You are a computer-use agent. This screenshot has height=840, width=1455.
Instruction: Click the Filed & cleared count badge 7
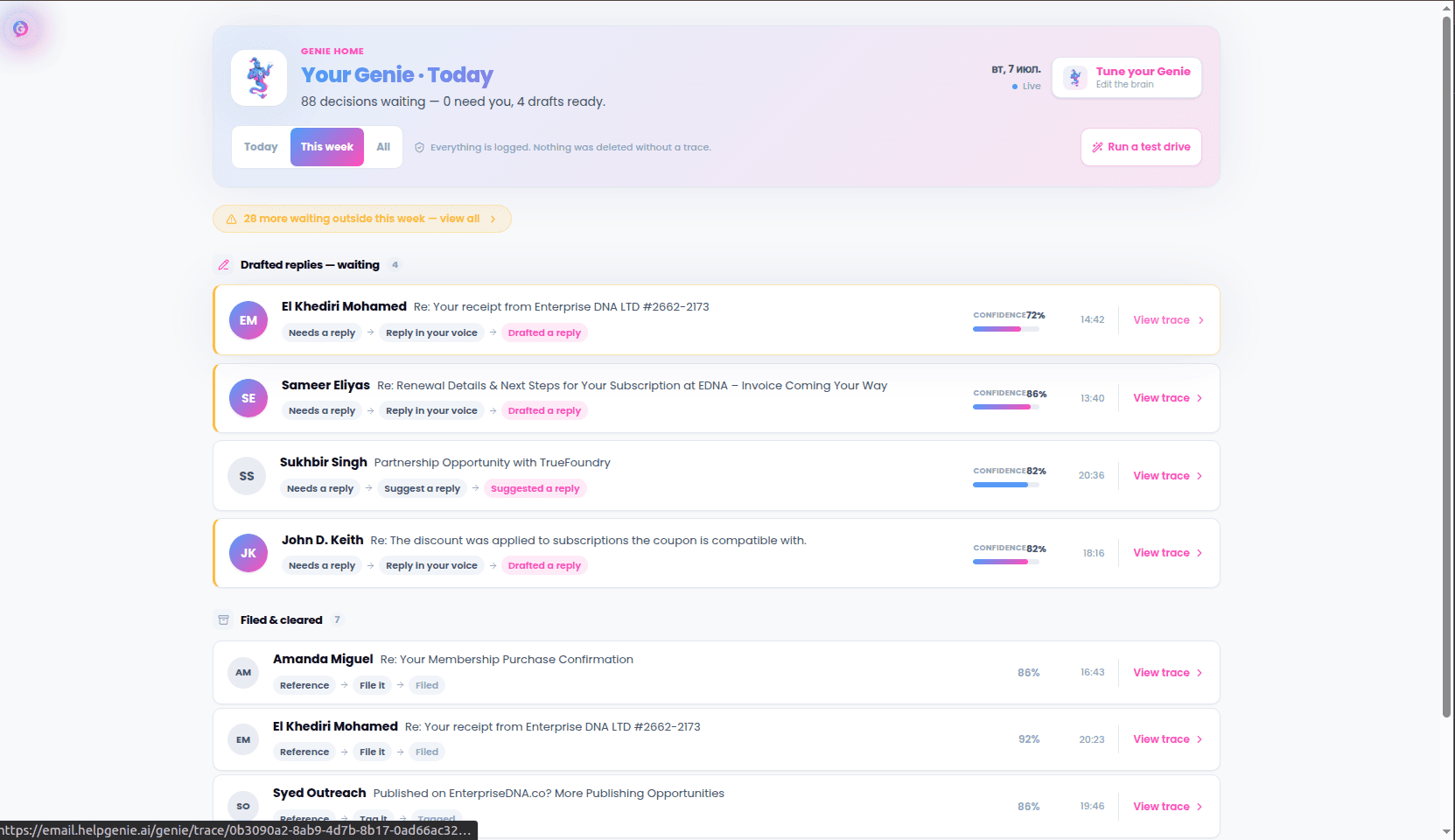[x=337, y=620]
